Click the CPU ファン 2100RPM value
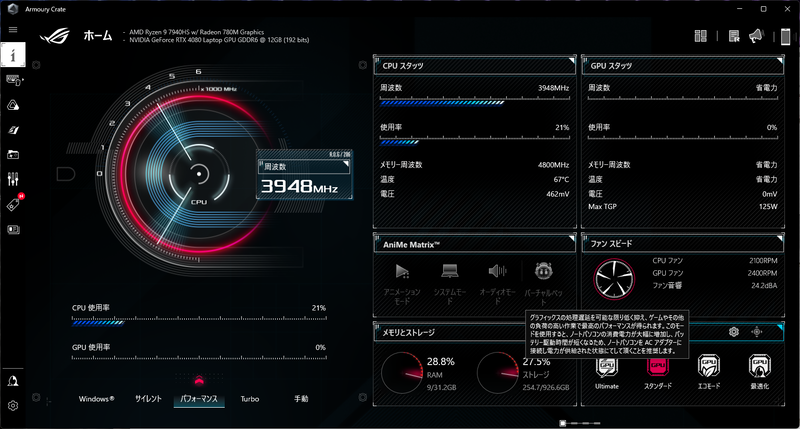This screenshot has height=429, width=800. tap(763, 261)
